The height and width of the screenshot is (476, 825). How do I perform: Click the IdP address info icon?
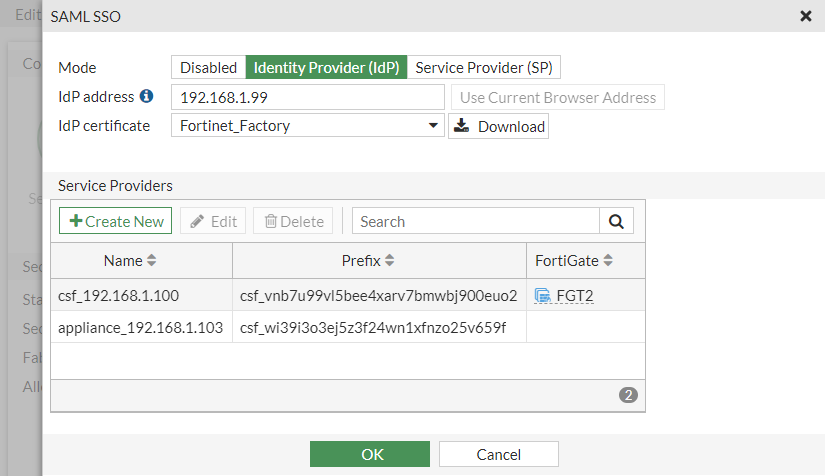[x=146, y=97]
